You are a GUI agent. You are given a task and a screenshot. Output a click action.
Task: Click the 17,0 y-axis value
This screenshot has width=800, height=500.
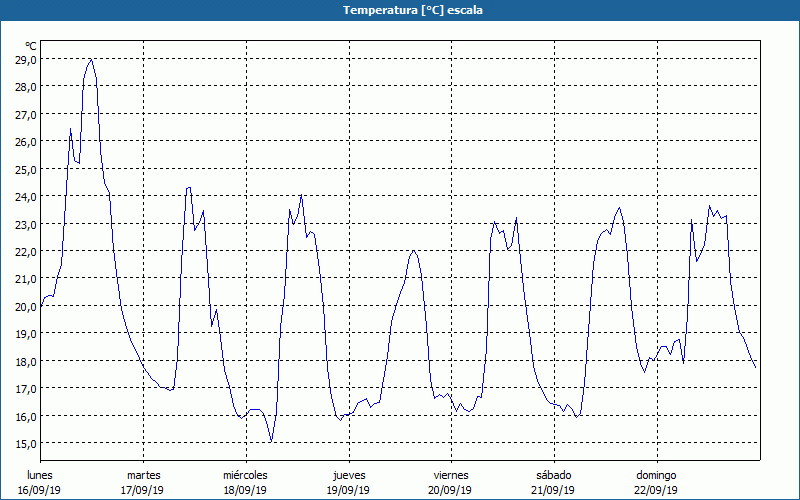click(x=26, y=389)
